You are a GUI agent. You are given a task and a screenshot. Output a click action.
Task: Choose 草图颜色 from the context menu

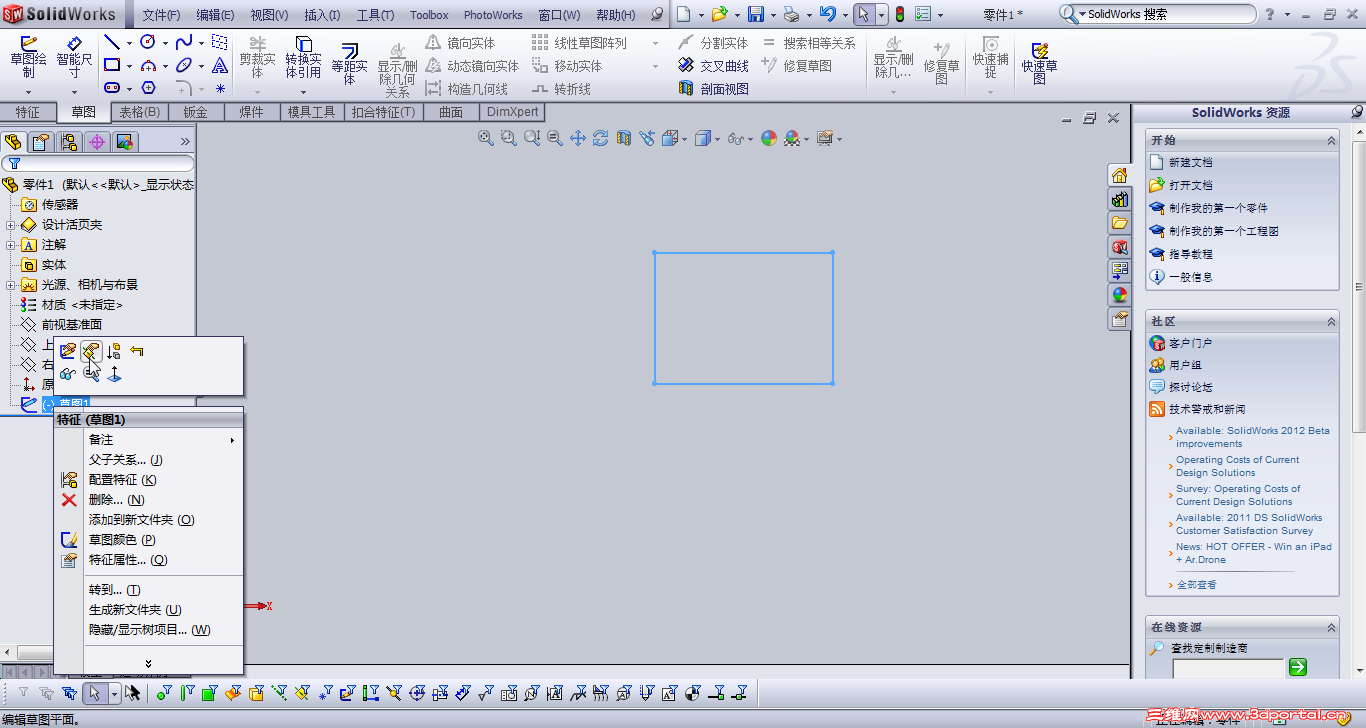point(149,540)
